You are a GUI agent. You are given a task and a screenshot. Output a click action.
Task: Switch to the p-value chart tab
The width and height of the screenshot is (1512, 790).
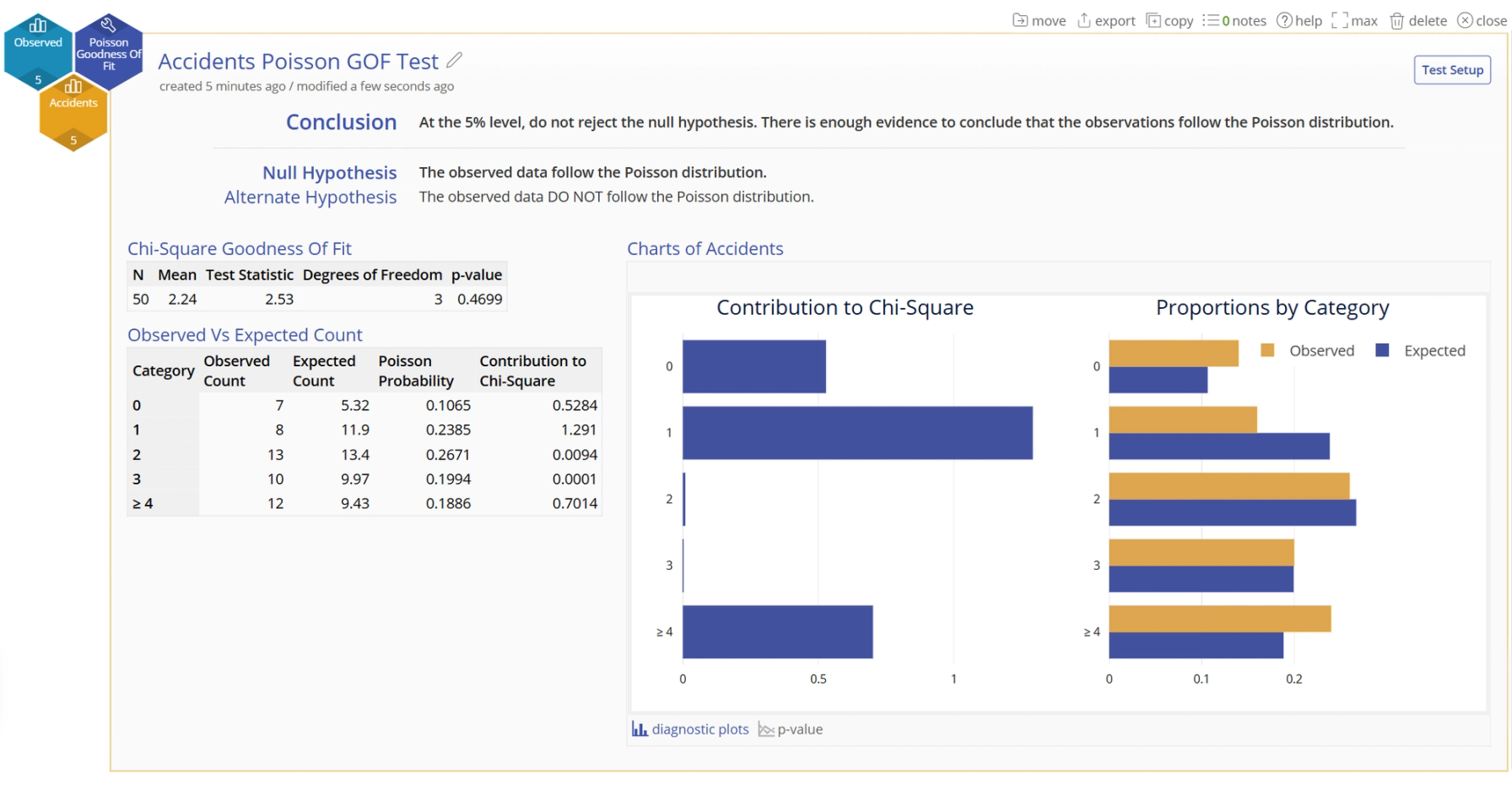click(791, 729)
